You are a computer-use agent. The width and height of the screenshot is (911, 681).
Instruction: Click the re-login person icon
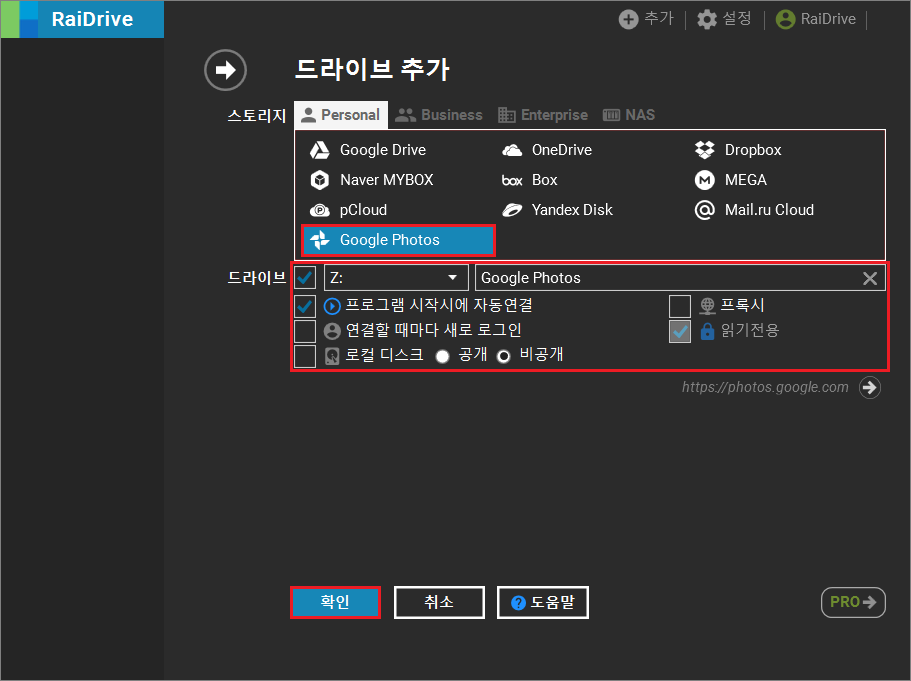tap(332, 331)
